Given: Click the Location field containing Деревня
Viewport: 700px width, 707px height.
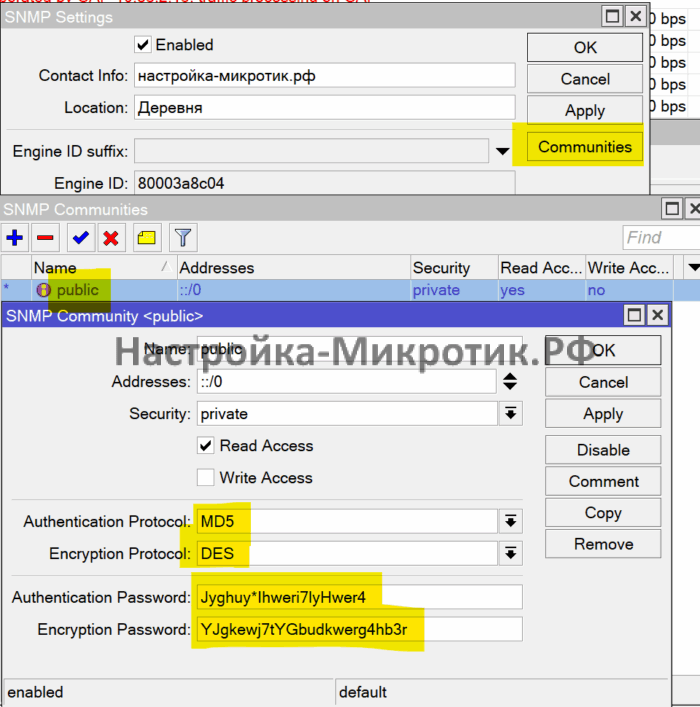Looking at the screenshot, I should (x=324, y=107).
